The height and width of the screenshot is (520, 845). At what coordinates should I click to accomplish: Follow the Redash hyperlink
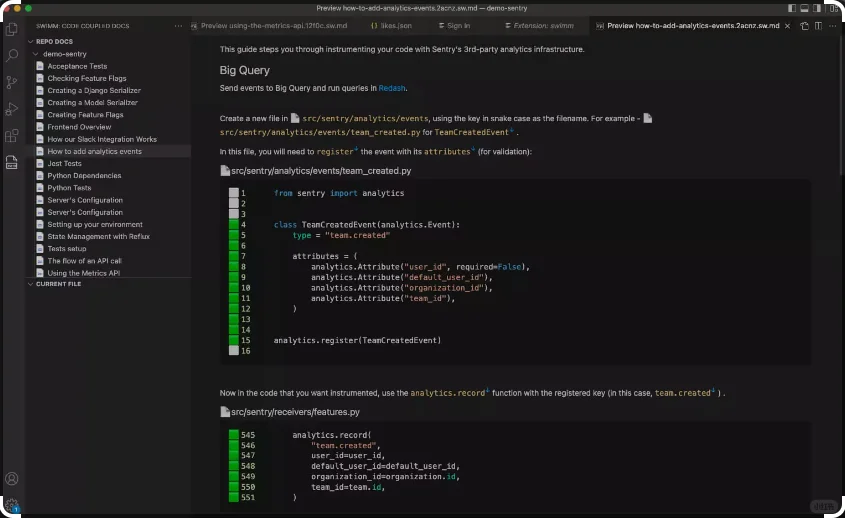pyautogui.click(x=392, y=88)
